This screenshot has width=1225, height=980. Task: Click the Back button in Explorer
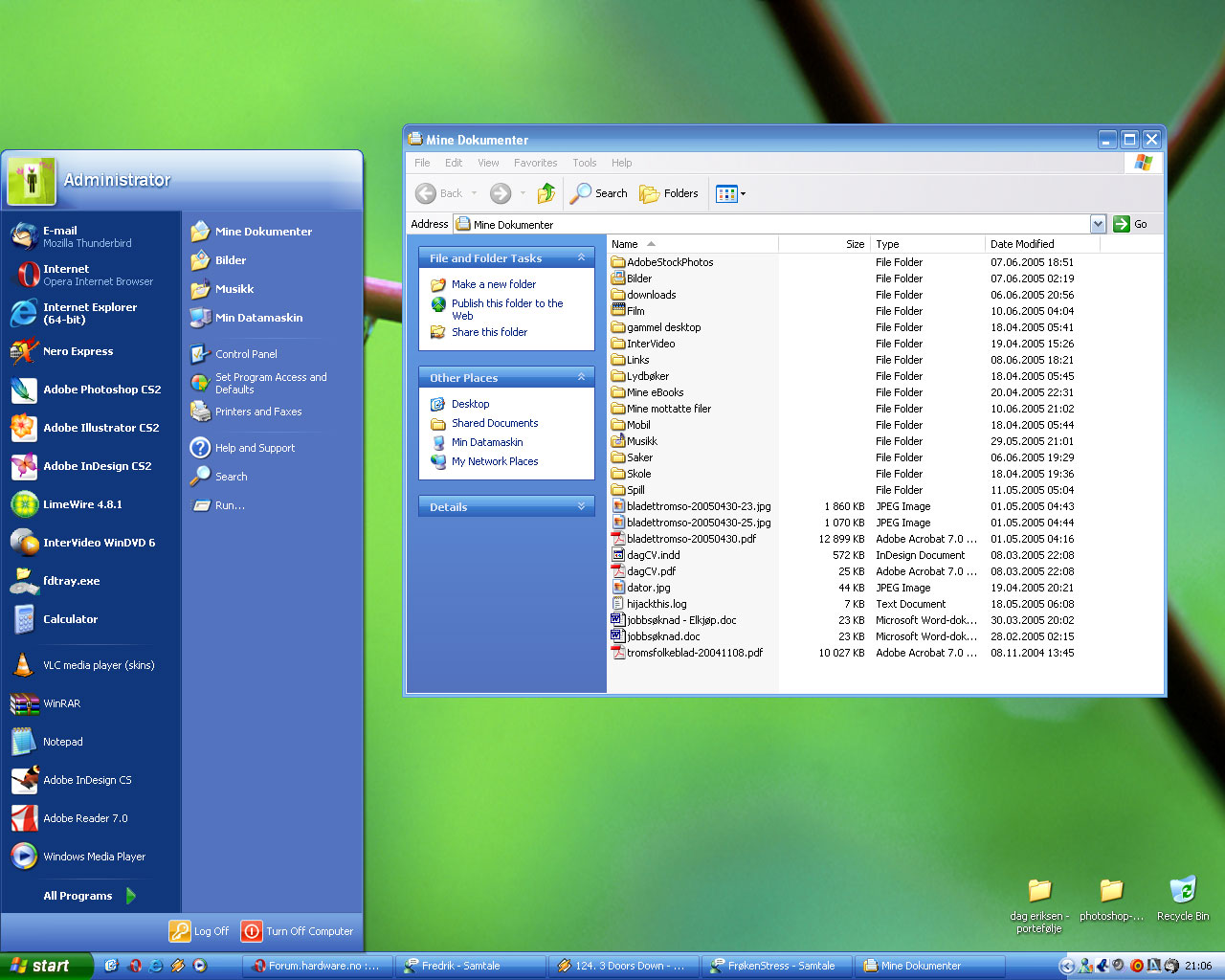[x=438, y=193]
